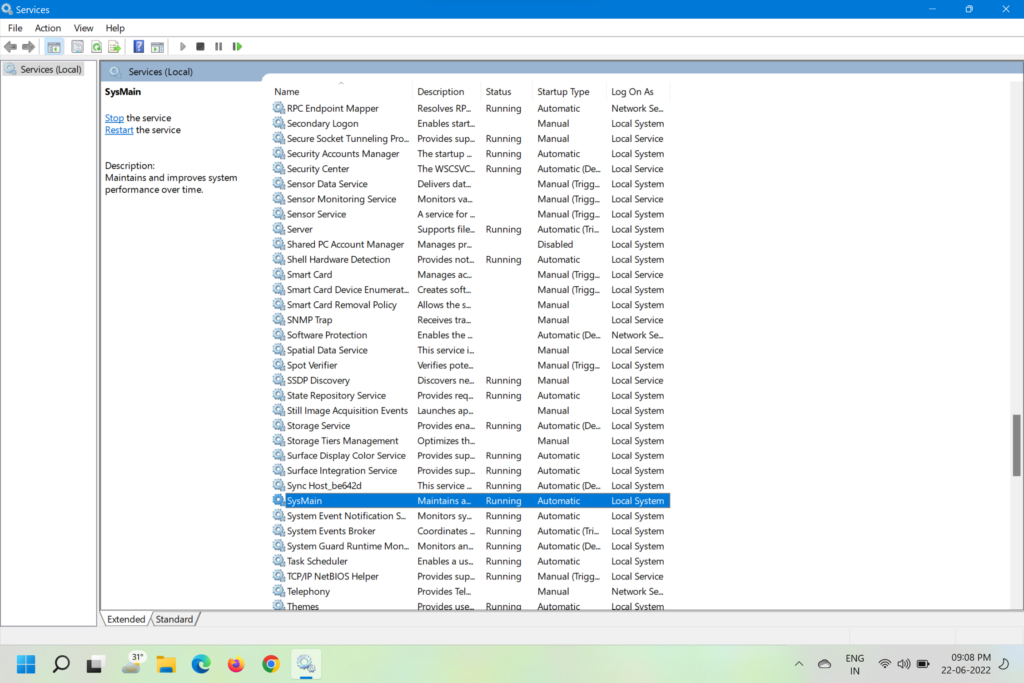Switch to the Standard tab

coord(174,620)
